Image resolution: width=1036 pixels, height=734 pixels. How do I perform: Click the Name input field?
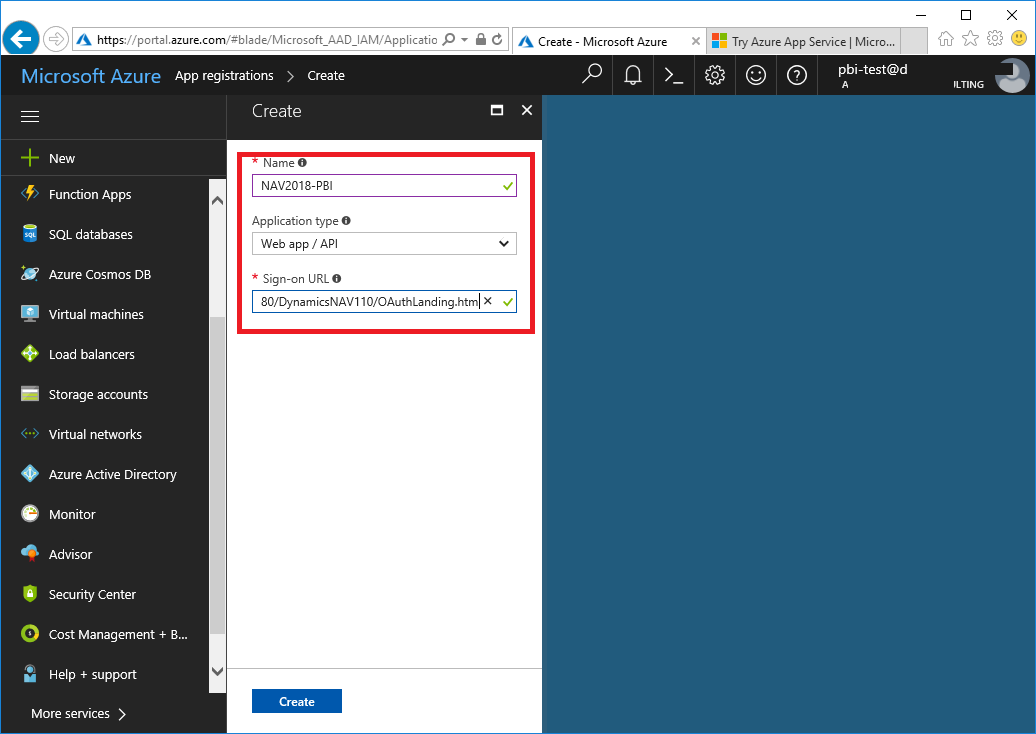tap(384, 186)
